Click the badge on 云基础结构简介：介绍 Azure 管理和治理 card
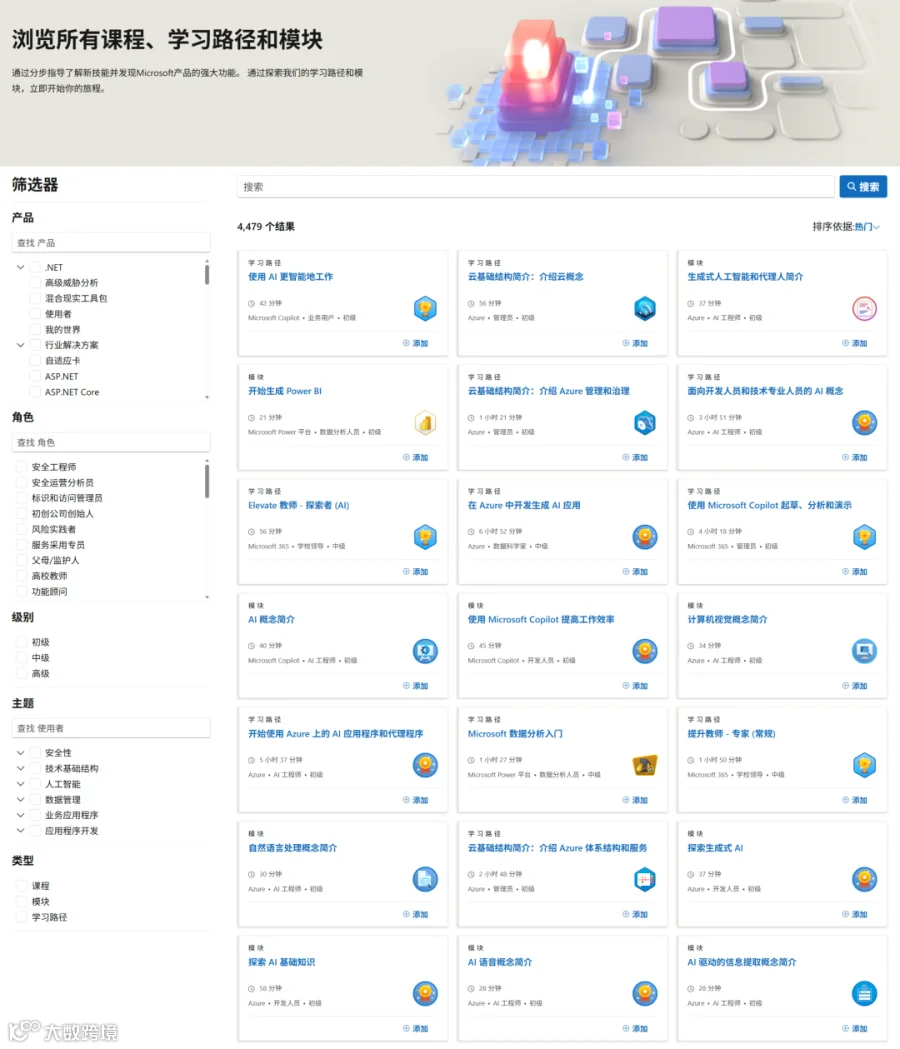Image resolution: width=900 pixels, height=1049 pixels. point(644,423)
